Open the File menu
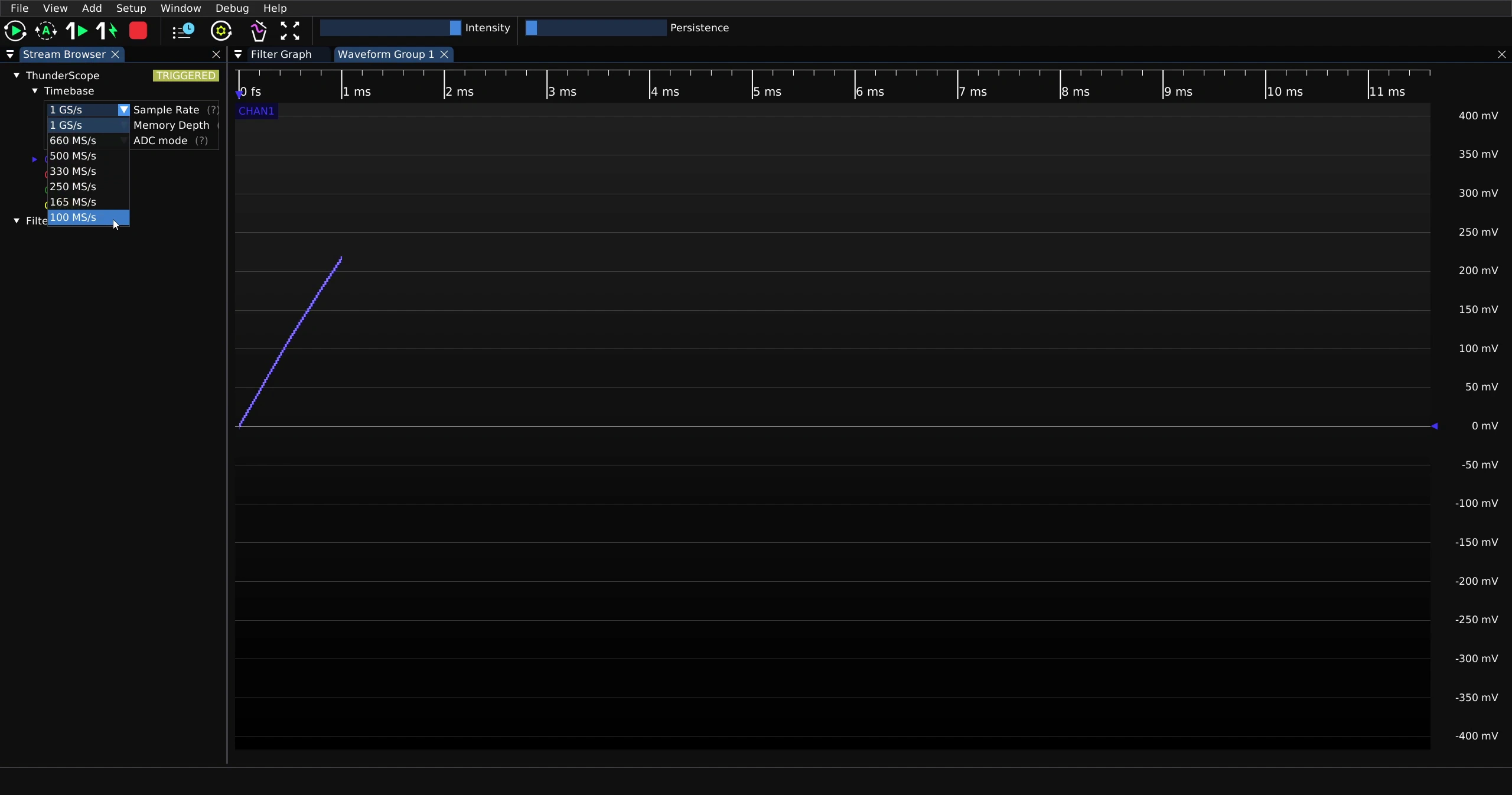This screenshot has height=795, width=1512. point(19,8)
